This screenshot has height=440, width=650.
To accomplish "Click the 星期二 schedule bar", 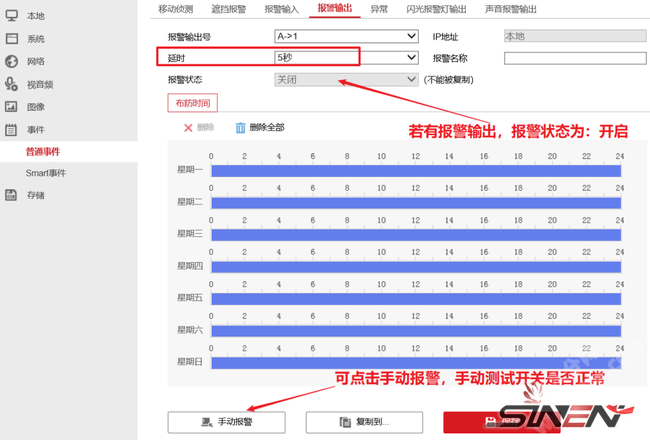I will (x=416, y=203).
